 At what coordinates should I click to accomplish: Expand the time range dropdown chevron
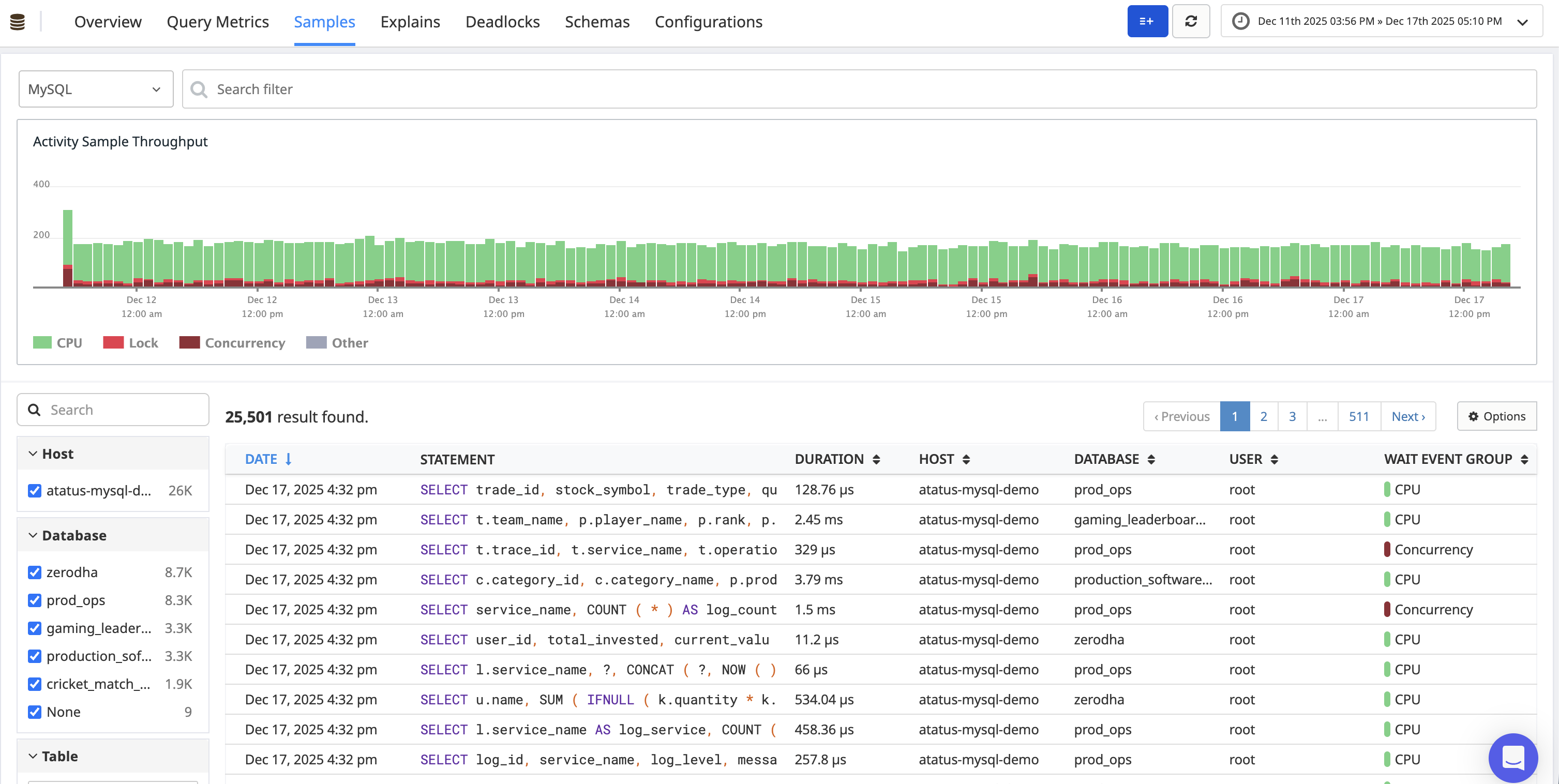click(1522, 22)
